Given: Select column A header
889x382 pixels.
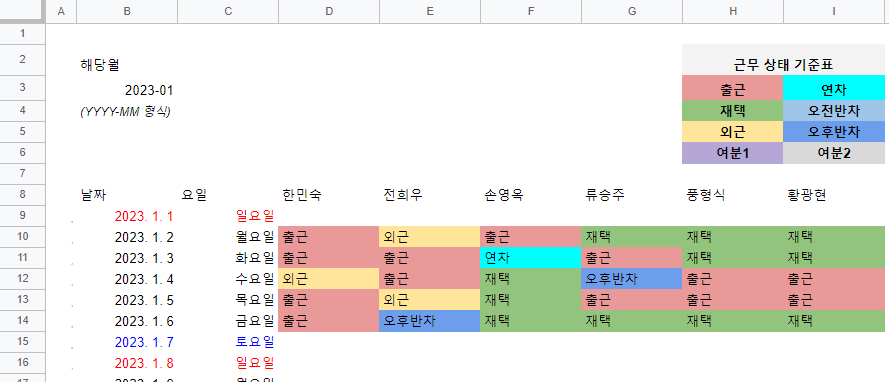Looking at the screenshot, I should 61,11.
